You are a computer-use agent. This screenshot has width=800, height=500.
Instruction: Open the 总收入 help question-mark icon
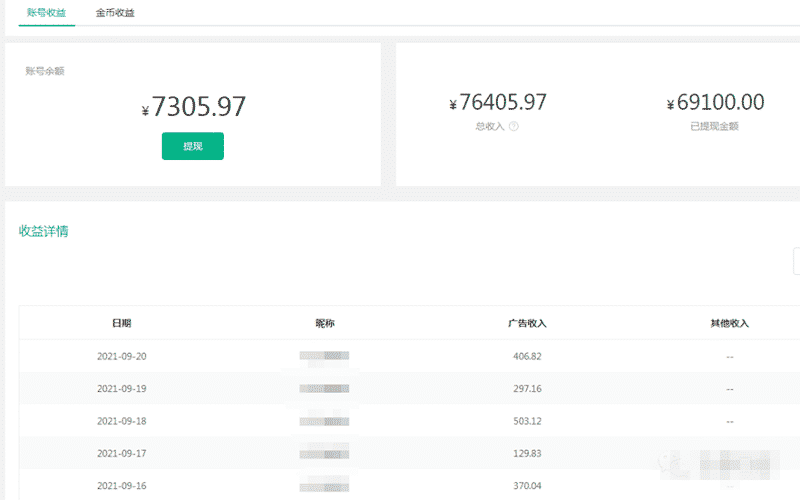coord(514,126)
